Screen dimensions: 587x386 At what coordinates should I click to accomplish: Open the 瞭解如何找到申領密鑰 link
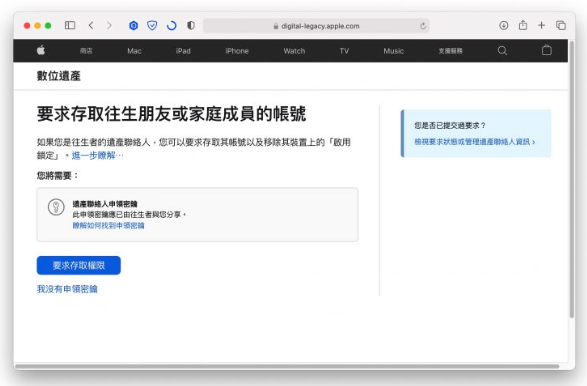109,225
